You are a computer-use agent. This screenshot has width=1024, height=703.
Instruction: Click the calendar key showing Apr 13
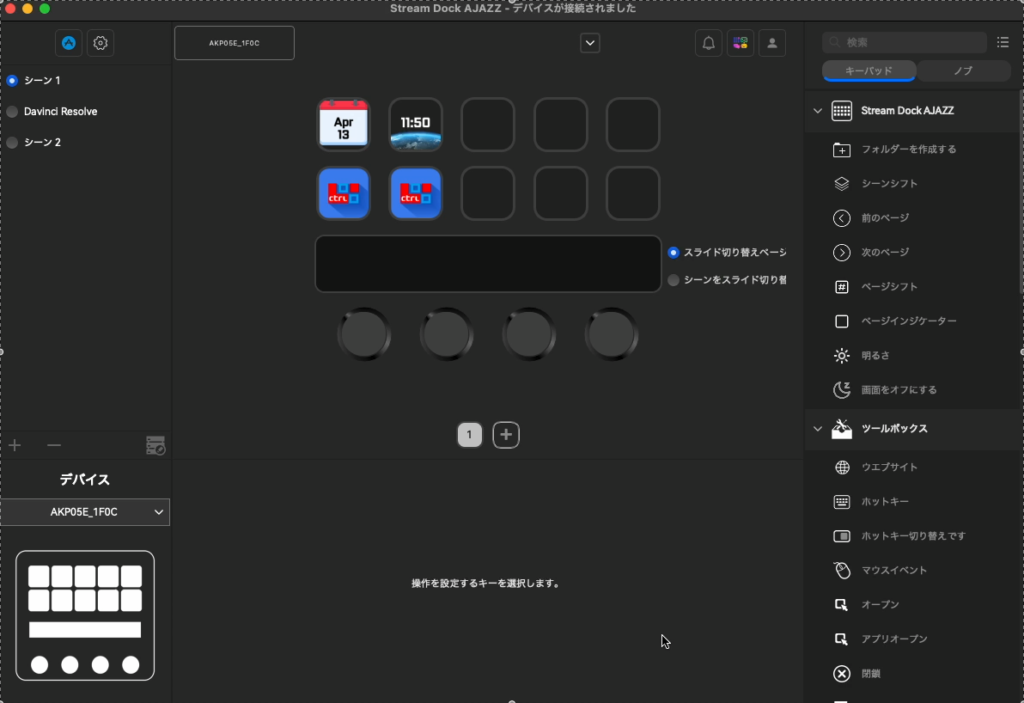point(343,125)
